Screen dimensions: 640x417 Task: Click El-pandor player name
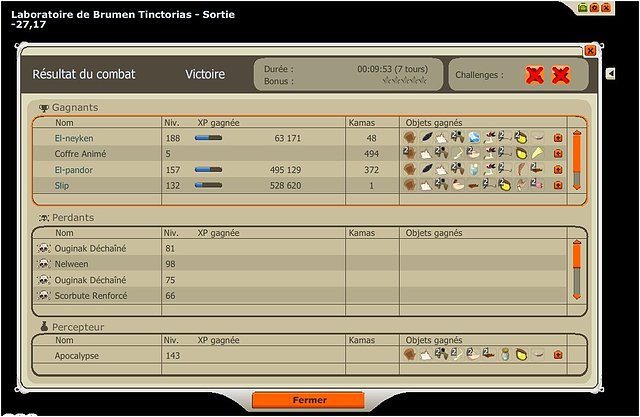(x=73, y=170)
